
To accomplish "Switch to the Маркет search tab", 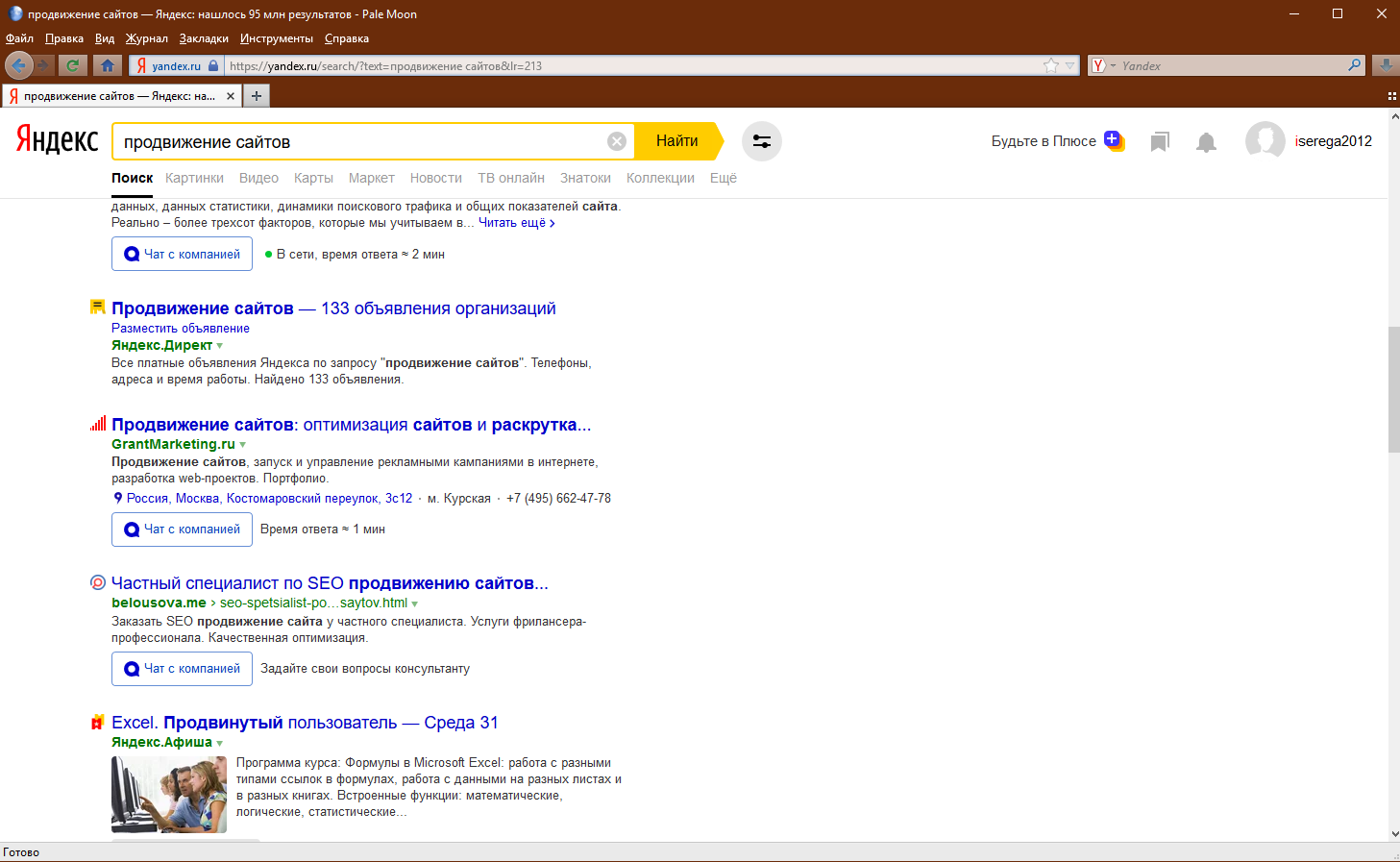I will pyautogui.click(x=372, y=178).
